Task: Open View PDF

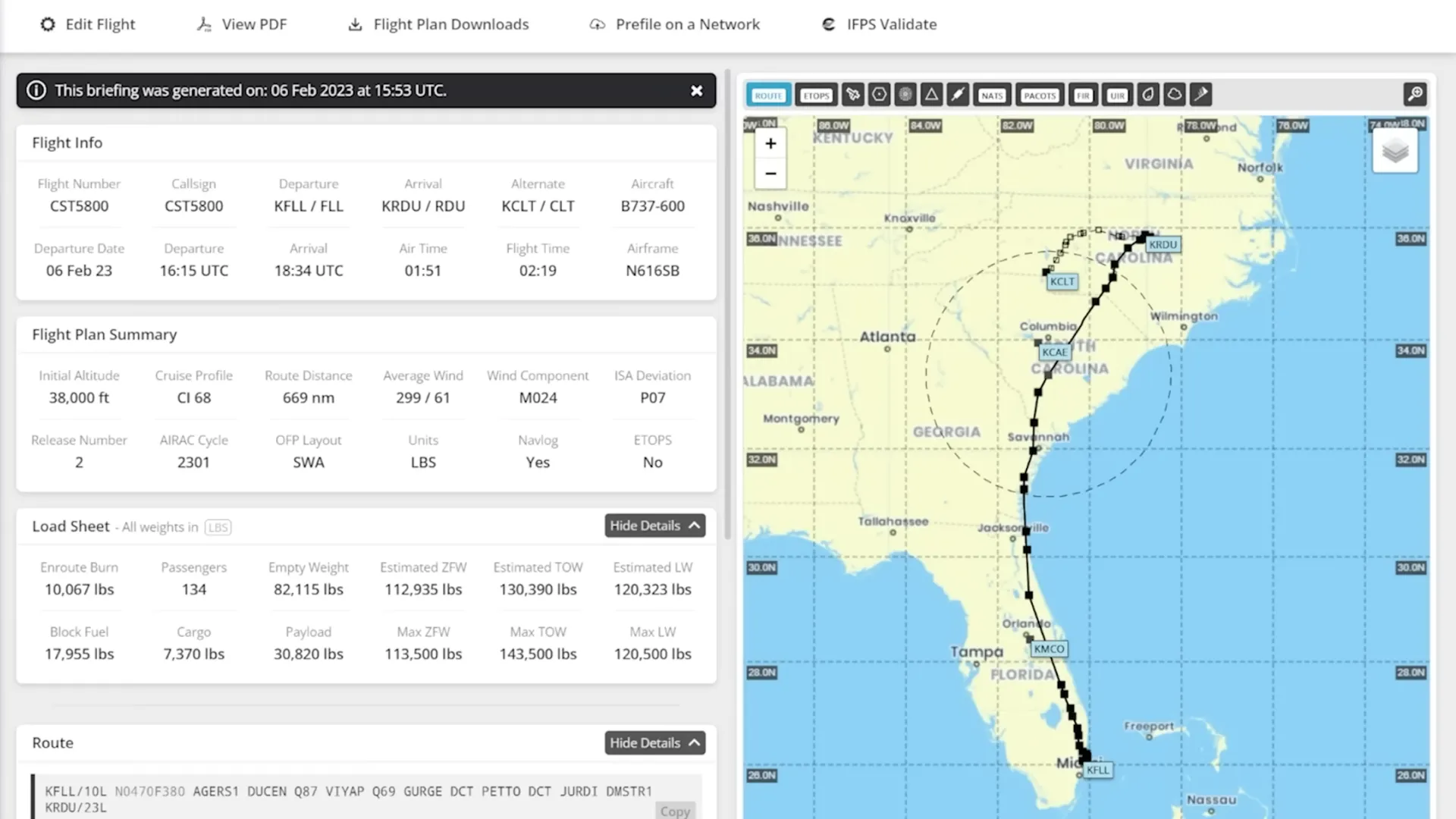Action: click(241, 24)
